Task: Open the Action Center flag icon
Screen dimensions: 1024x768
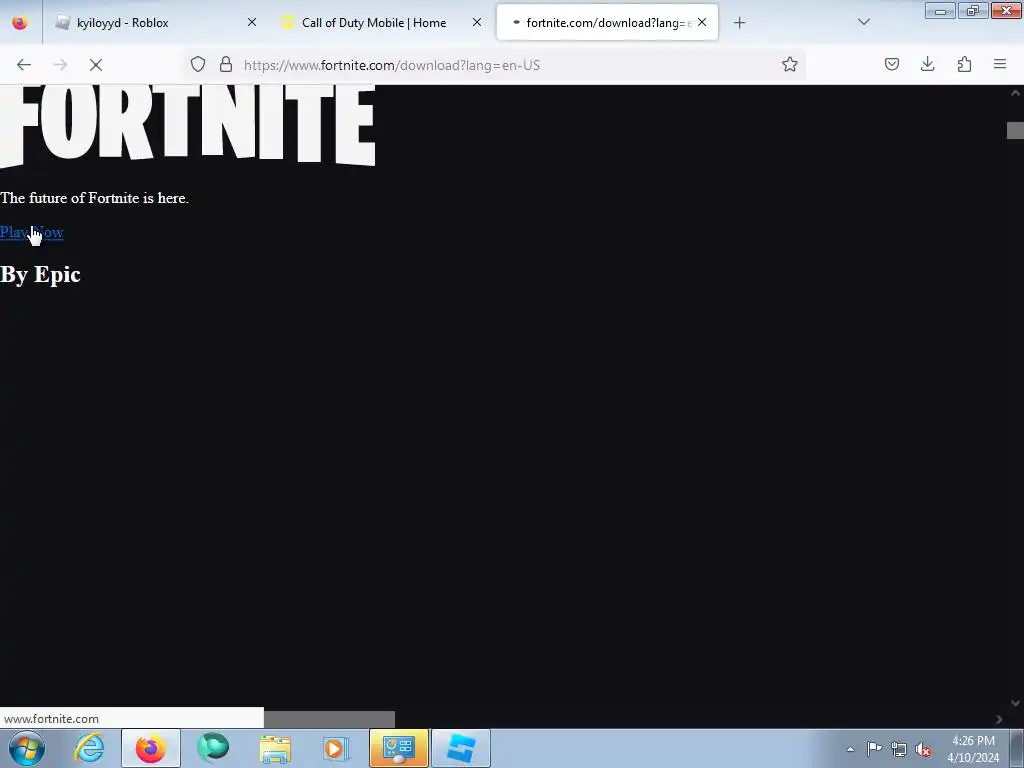Action: [874, 749]
